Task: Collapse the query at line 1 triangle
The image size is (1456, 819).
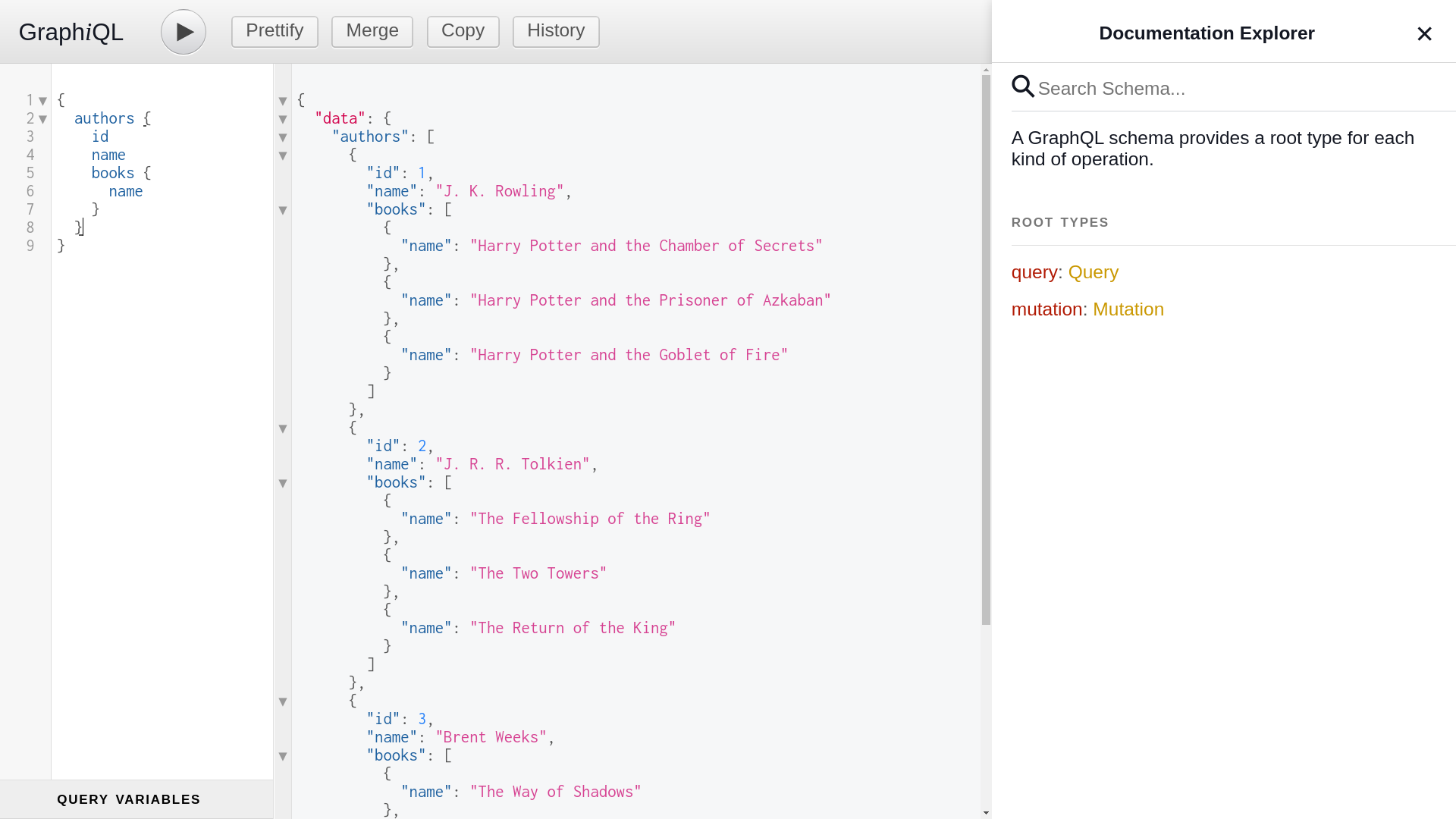Action: 42,100
